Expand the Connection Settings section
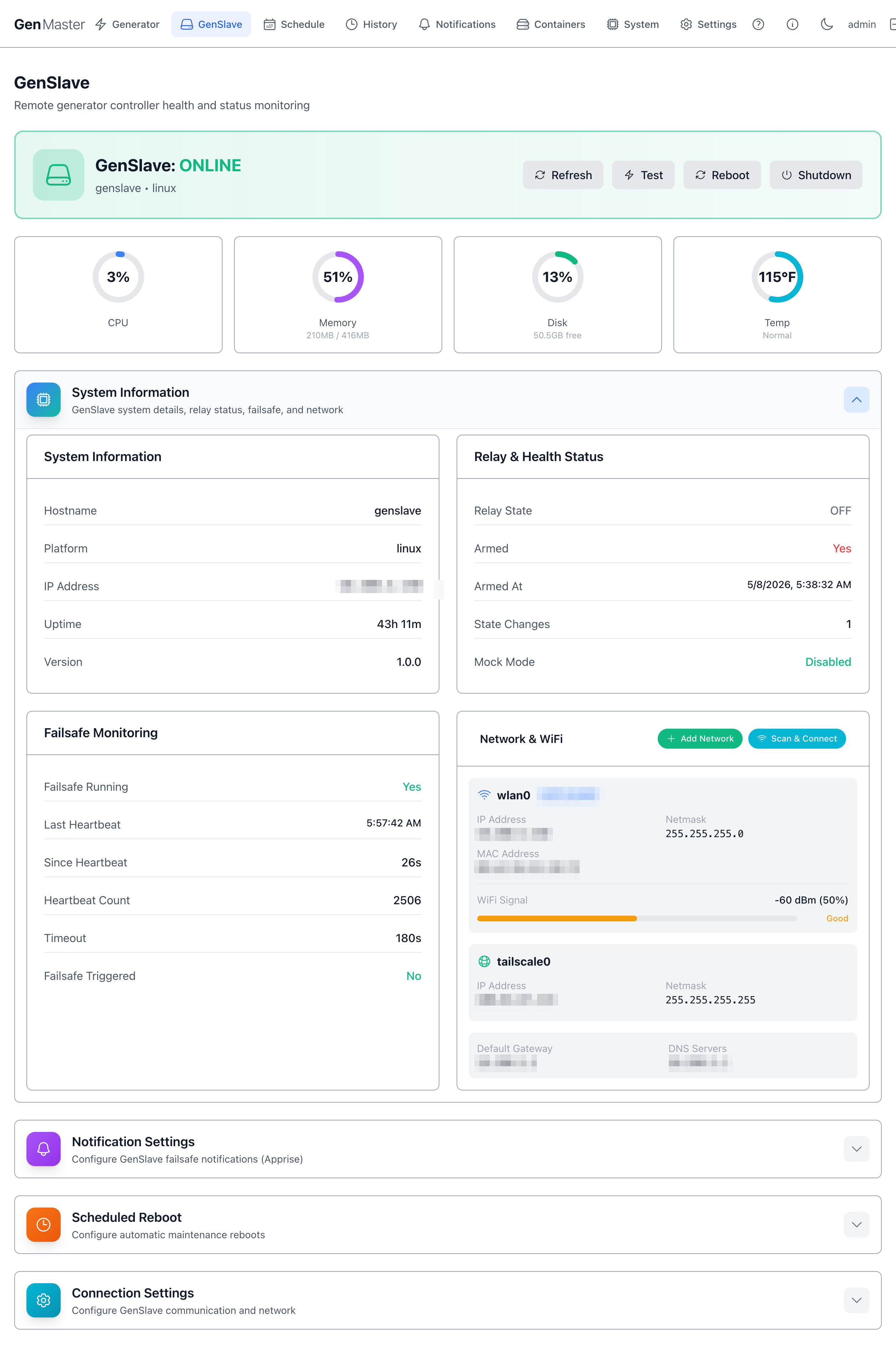 point(856,1300)
